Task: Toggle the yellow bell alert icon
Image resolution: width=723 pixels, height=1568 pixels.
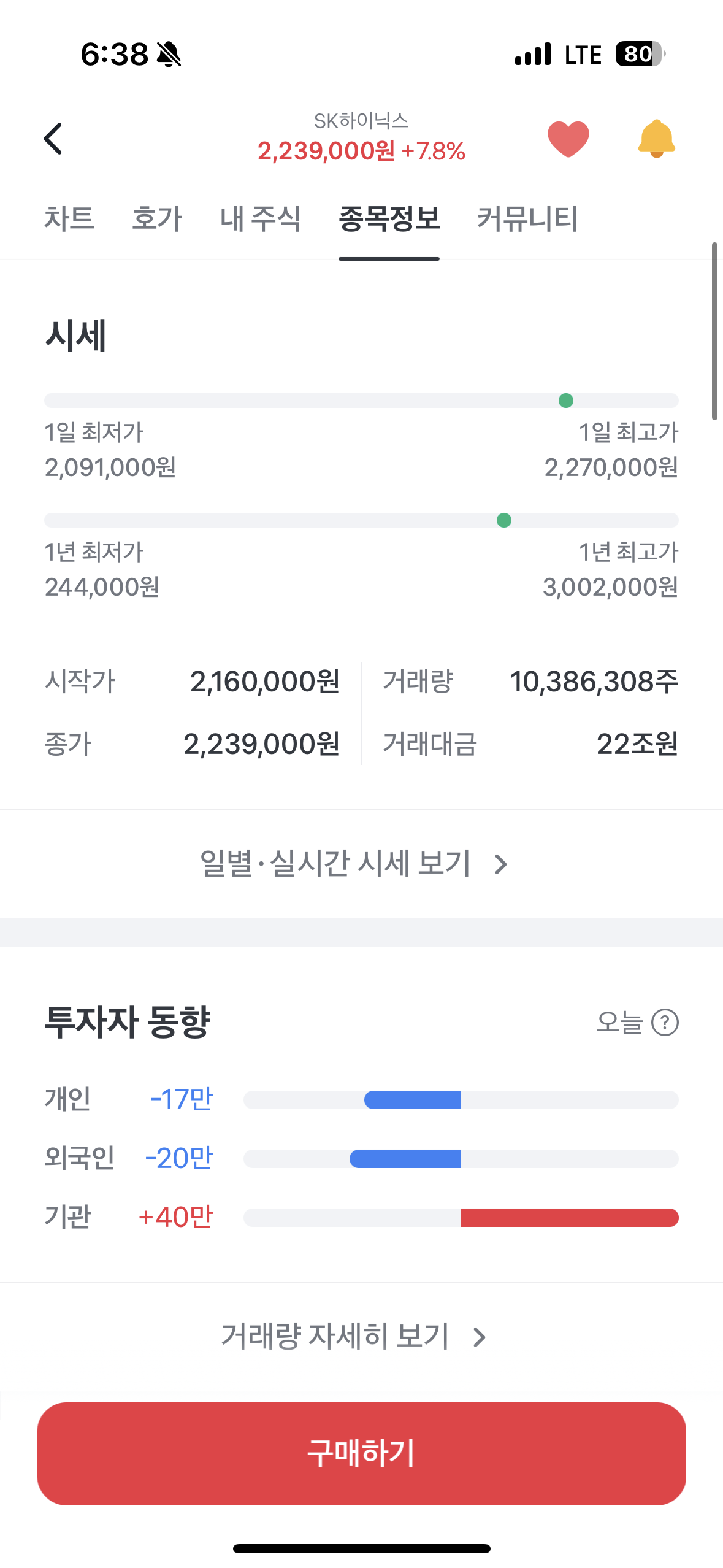Action: pos(656,139)
